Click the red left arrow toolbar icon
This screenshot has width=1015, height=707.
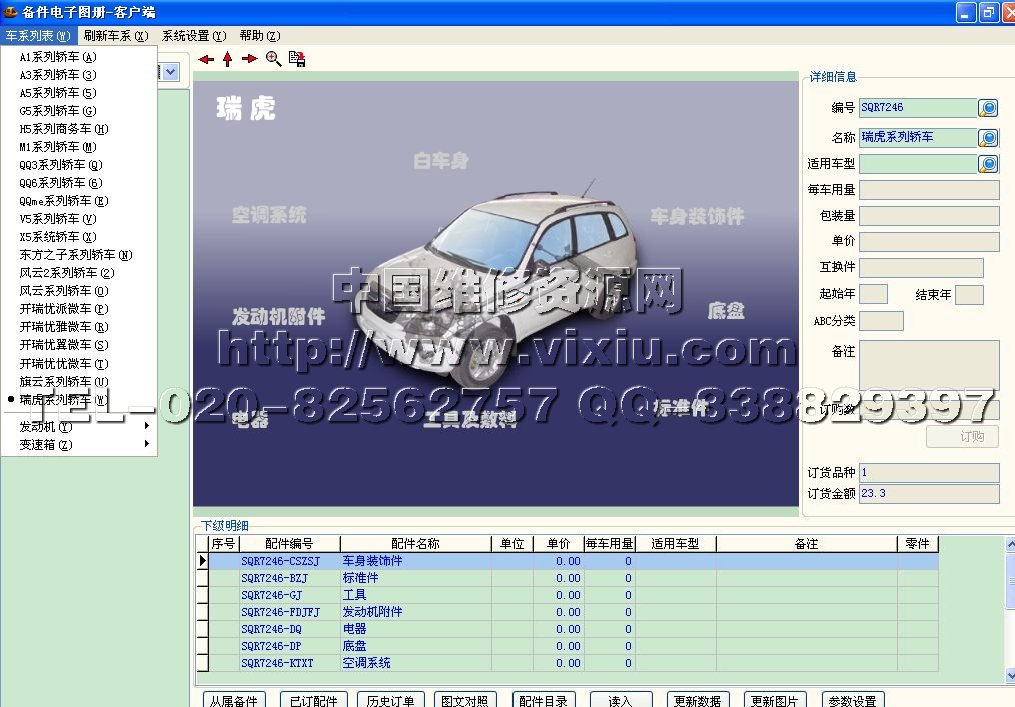pos(206,59)
